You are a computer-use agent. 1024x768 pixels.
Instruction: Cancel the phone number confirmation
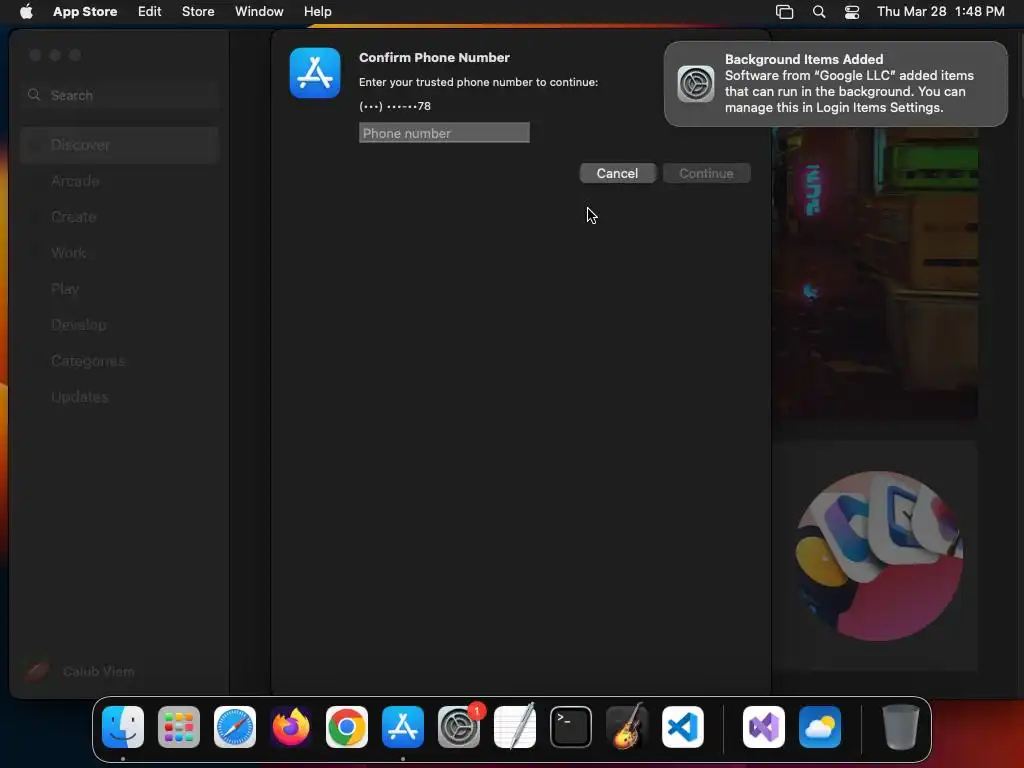(617, 173)
